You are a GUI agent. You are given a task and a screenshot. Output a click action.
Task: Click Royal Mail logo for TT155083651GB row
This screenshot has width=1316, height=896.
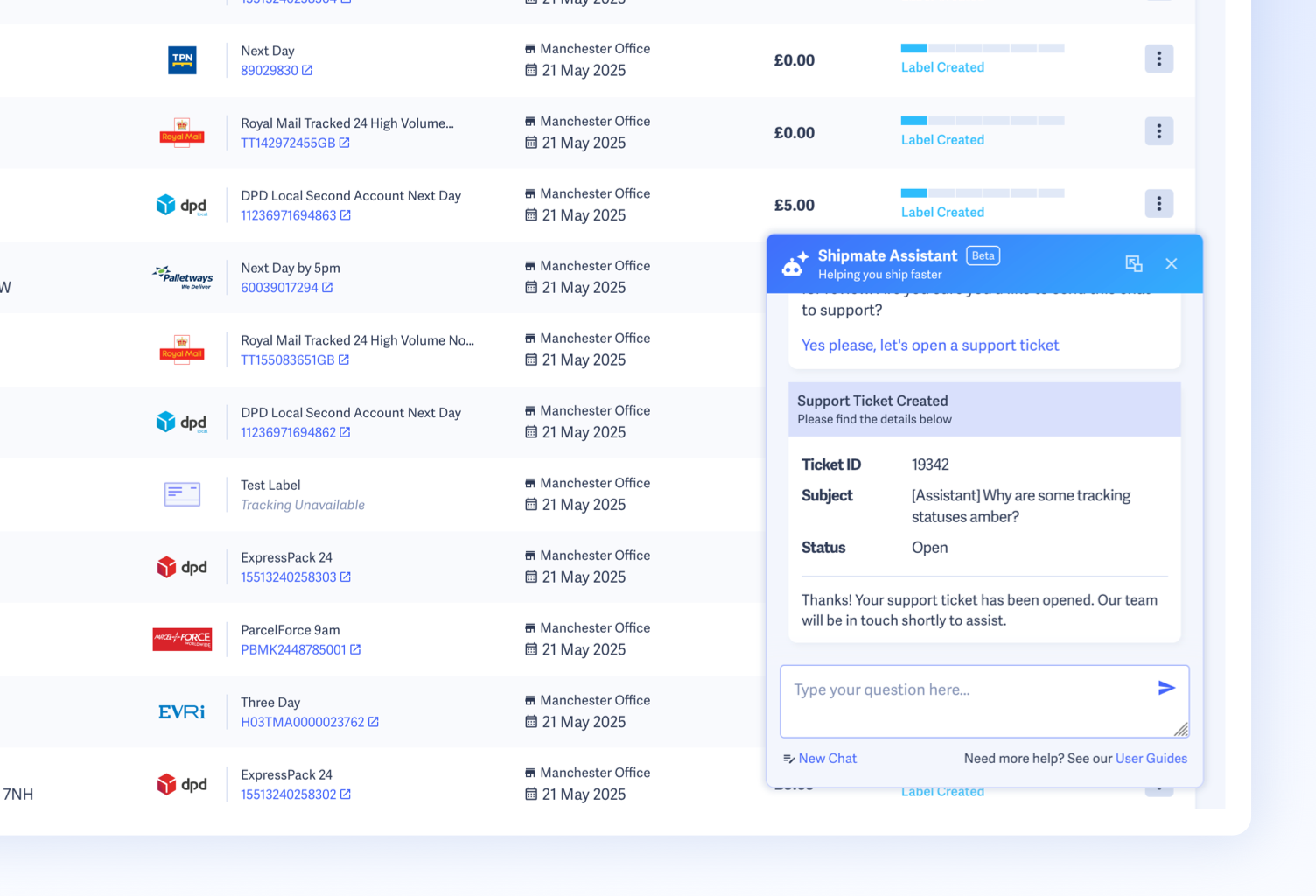[x=182, y=350]
